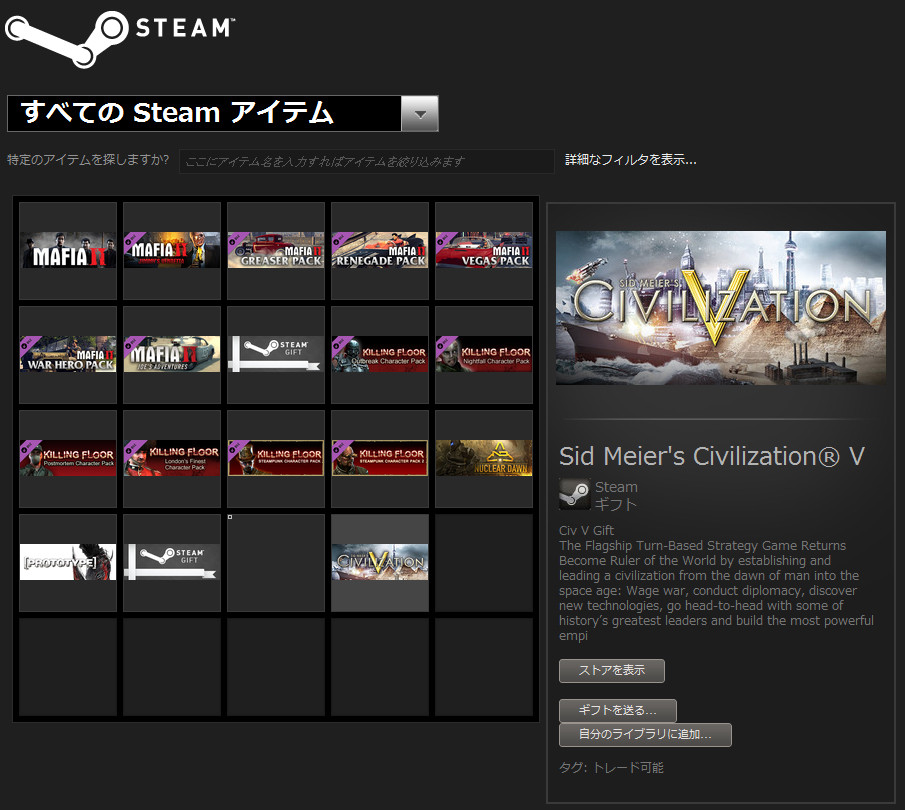Select Mafia II Greaser Pack item
Image resolution: width=905 pixels, height=810 pixels.
tap(276, 251)
